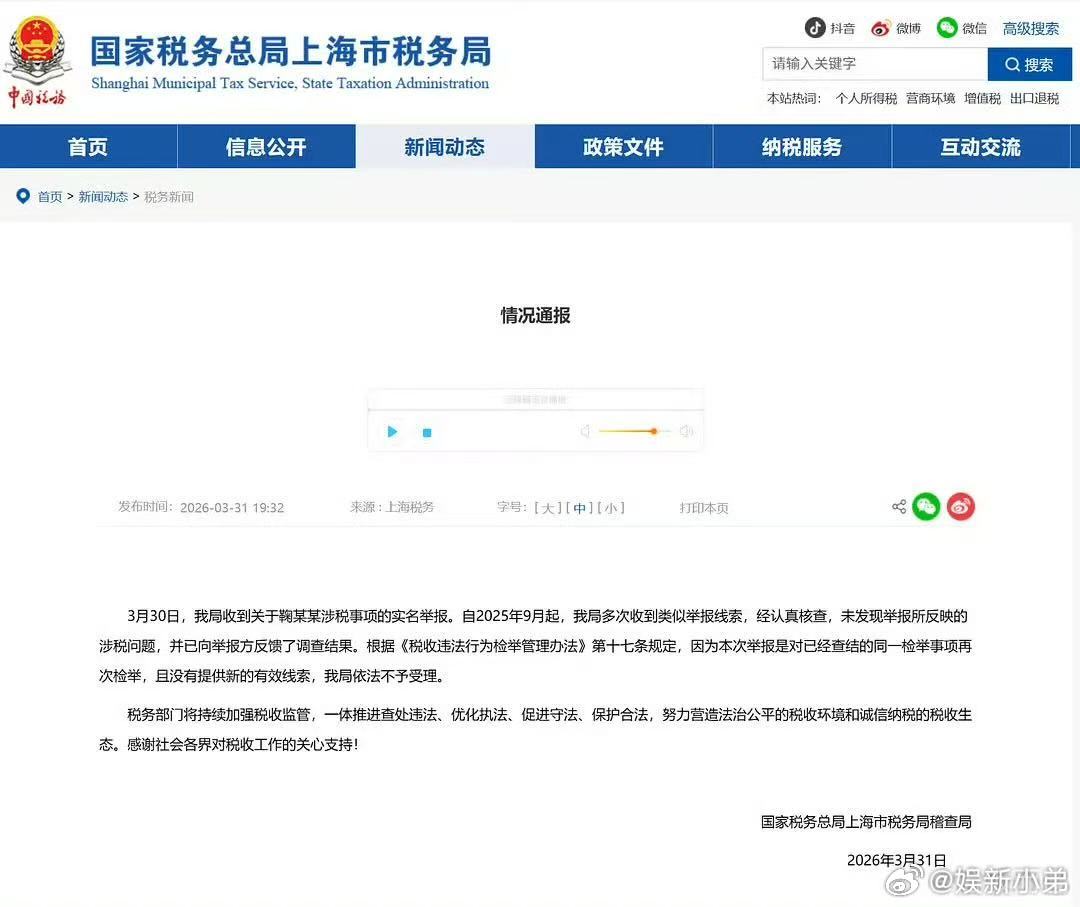Open the Weibo icon at top right

pyautogui.click(x=879, y=28)
